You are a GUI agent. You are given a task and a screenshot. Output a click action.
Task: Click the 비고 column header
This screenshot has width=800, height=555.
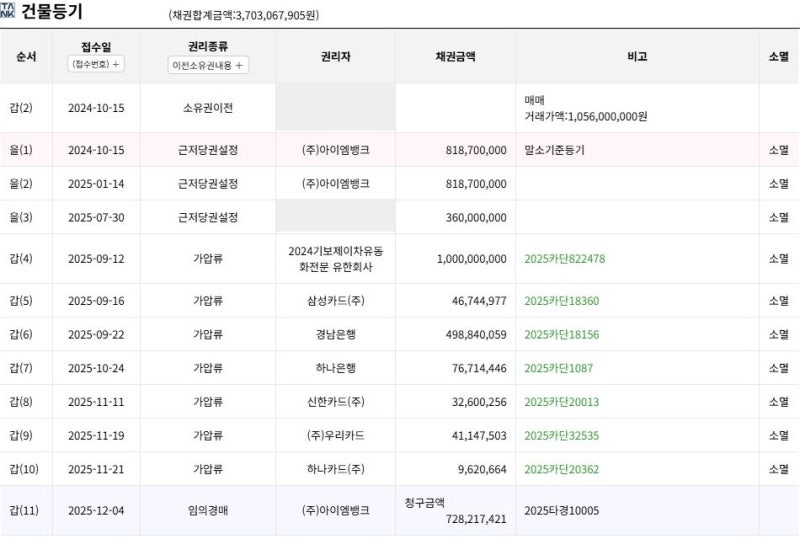click(637, 57)
